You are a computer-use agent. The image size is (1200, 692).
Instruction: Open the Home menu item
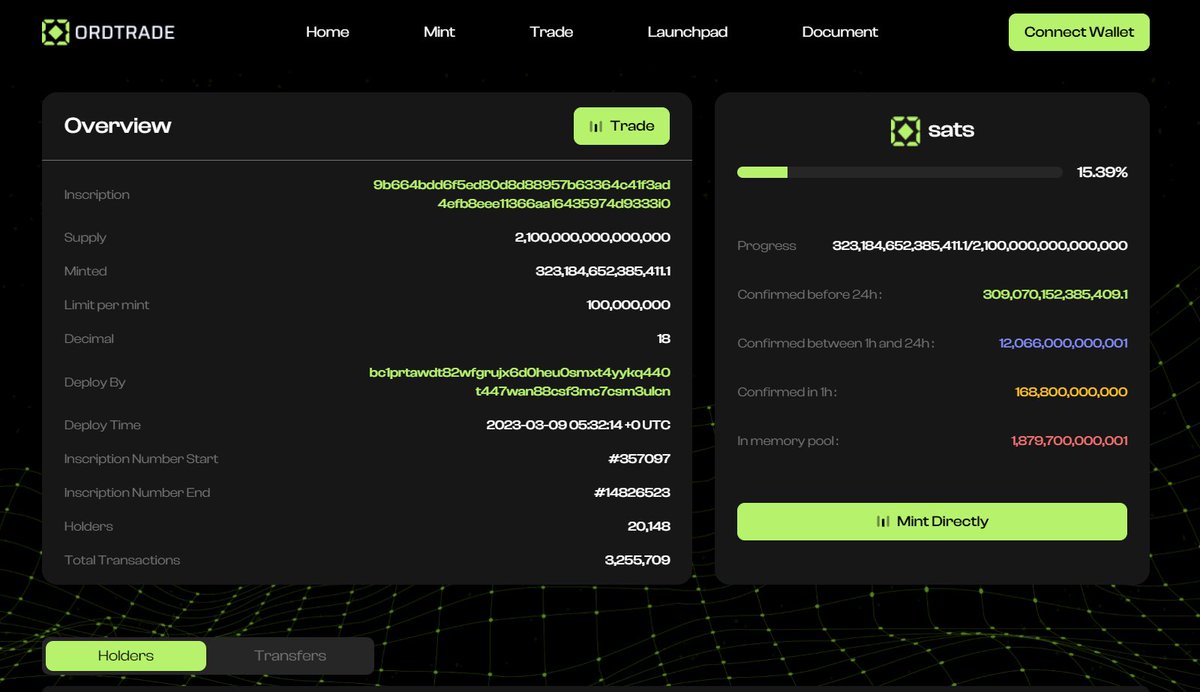click(327, 32)
